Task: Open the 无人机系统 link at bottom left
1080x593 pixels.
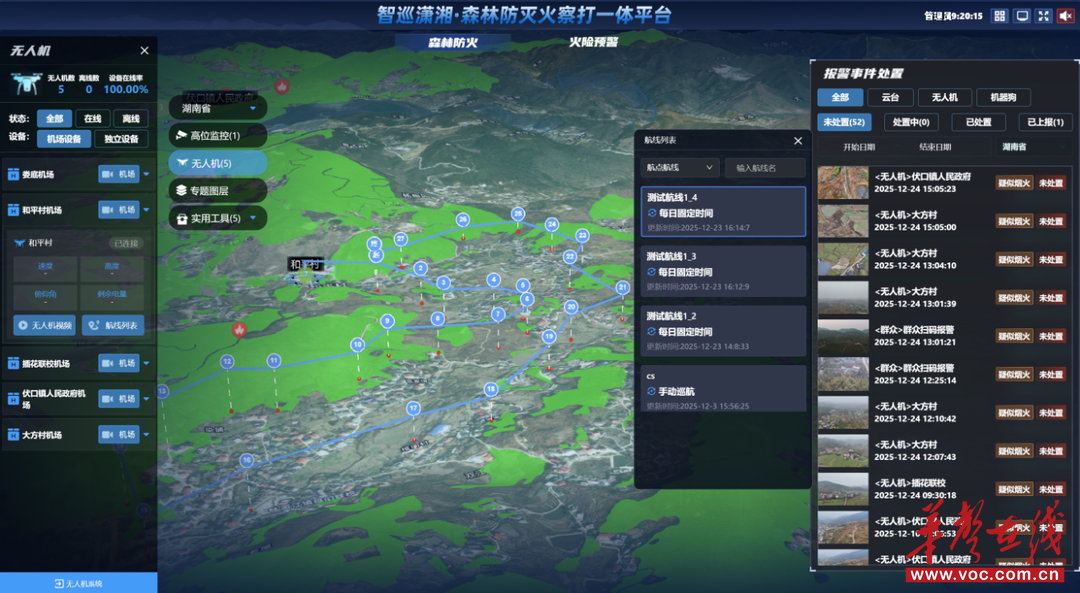Action: (78, 583)
